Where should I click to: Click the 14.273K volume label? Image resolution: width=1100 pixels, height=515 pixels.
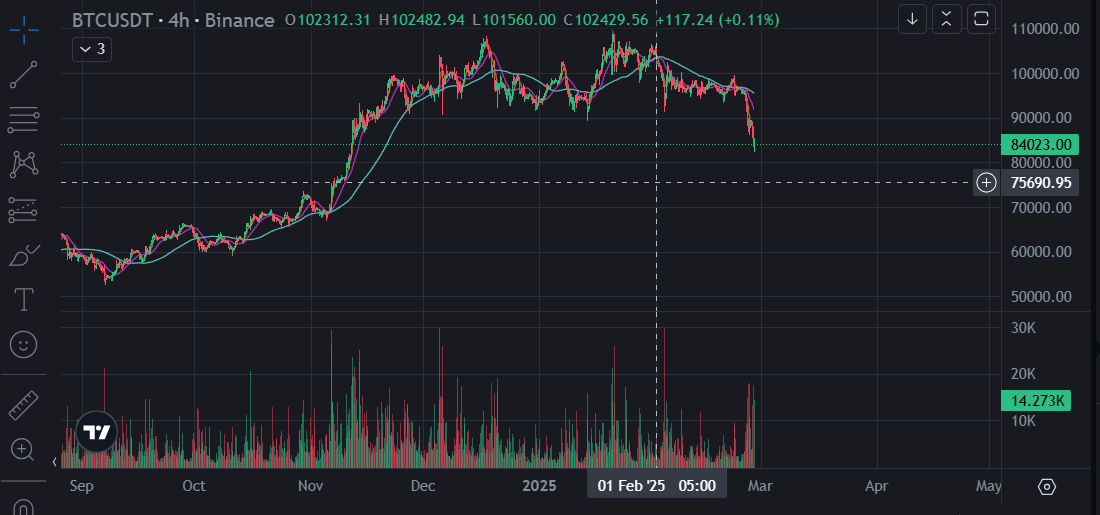click(x=1038, y=401)
